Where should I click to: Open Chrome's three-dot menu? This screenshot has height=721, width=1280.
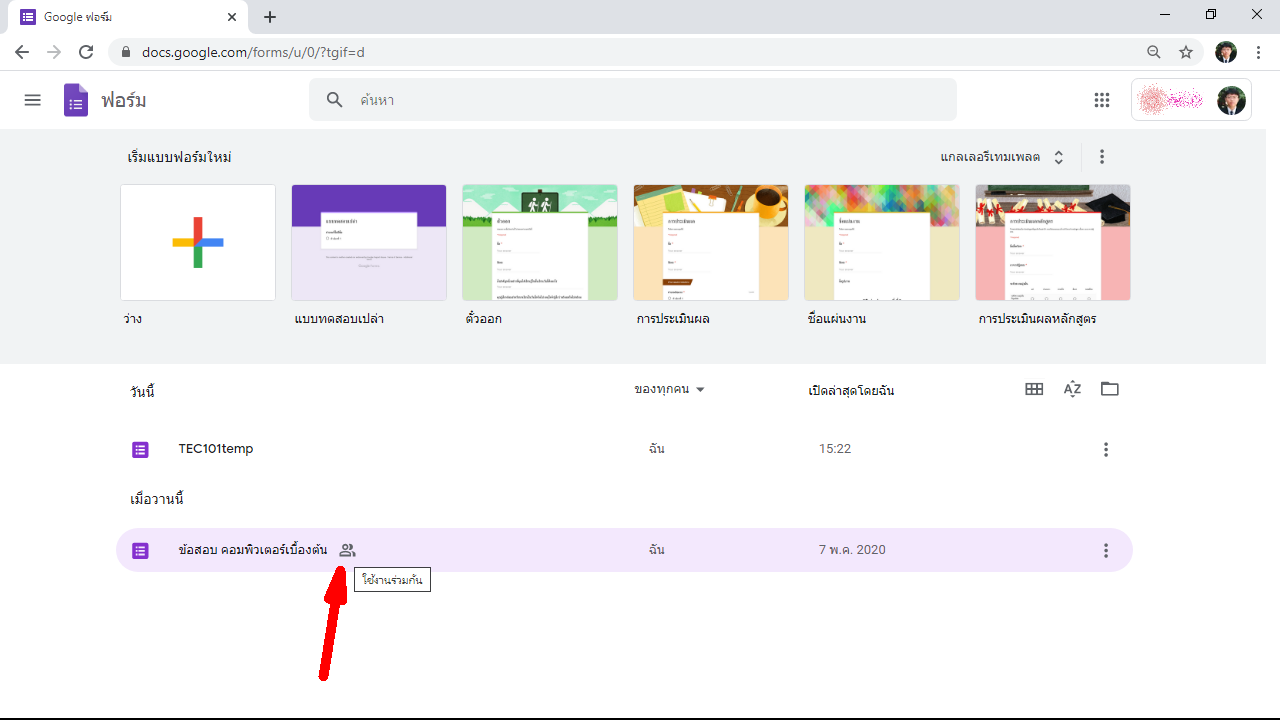1258,52
